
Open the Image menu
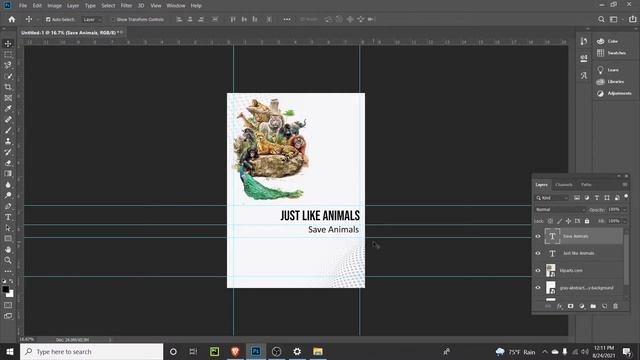[x=54, y=6]
